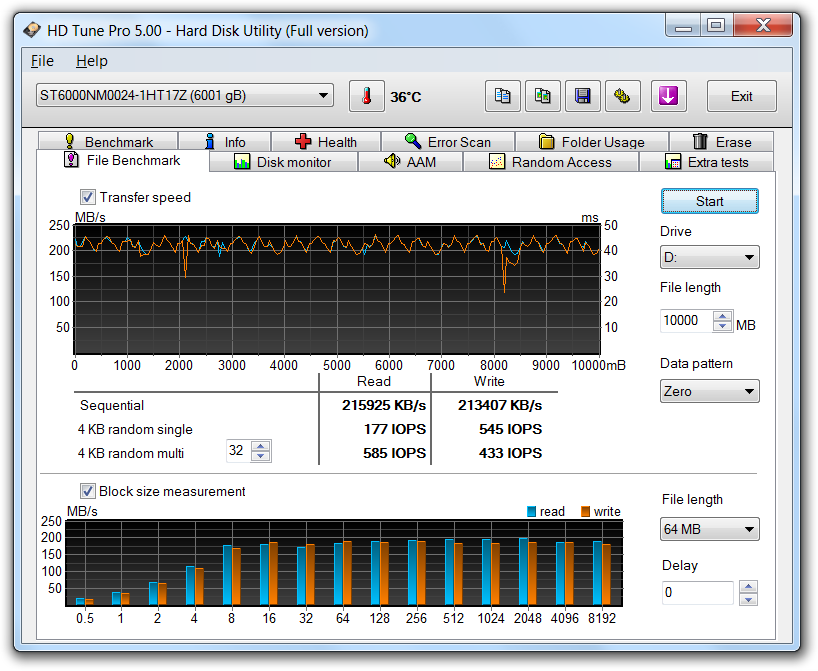The width and height of the screenshot is (818, 671).
Task: Expand the Drive D: dropdown
Action: pos(709,258)
